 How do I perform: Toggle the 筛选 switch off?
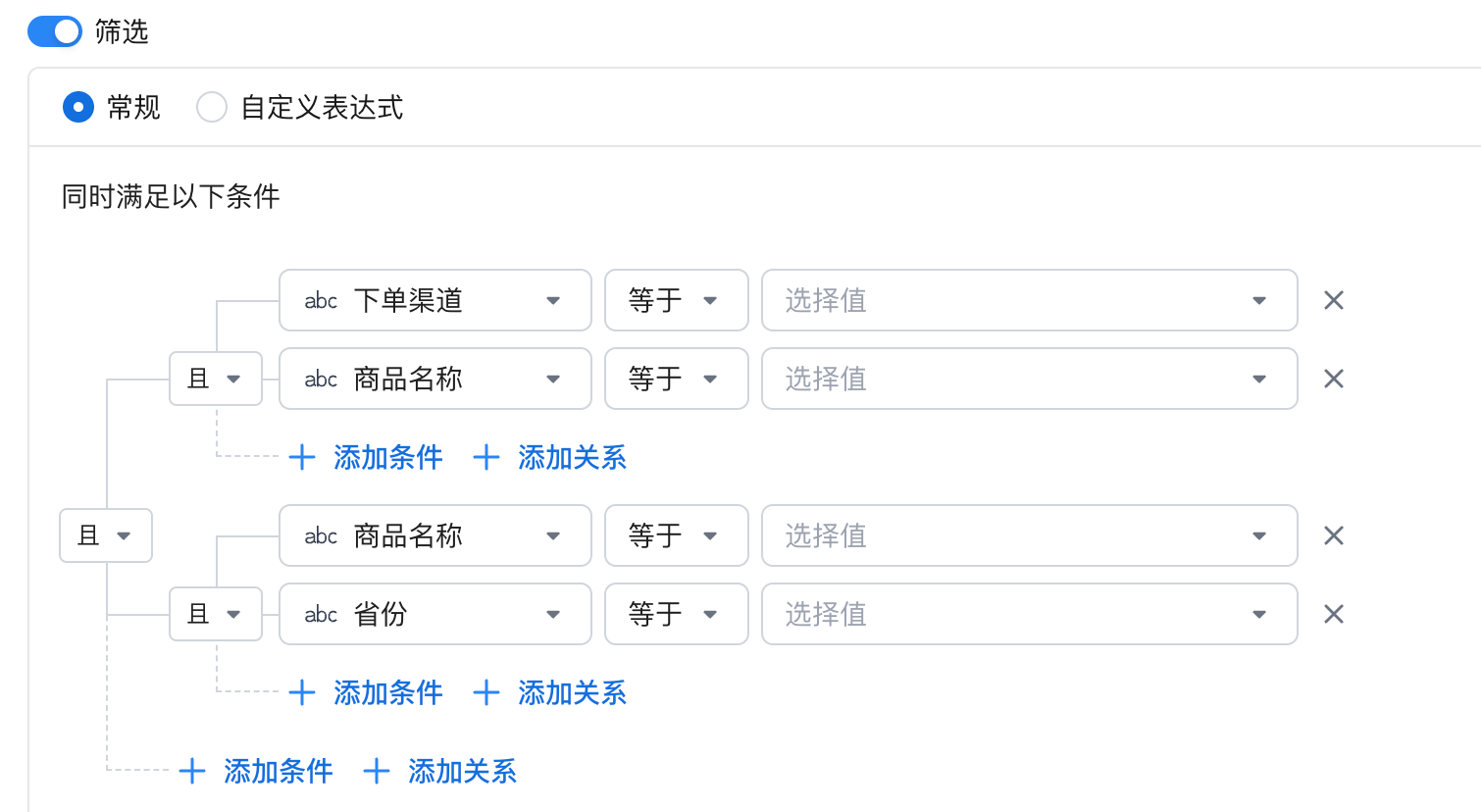(55, 31)
